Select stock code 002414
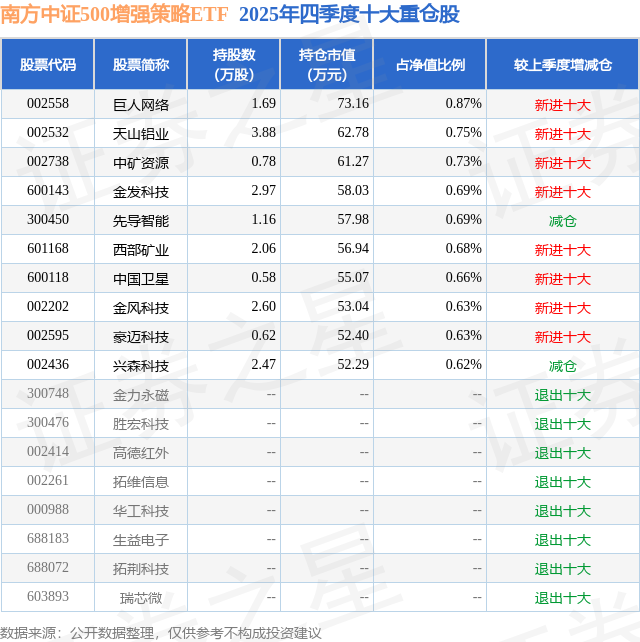 tap(48, 452)
